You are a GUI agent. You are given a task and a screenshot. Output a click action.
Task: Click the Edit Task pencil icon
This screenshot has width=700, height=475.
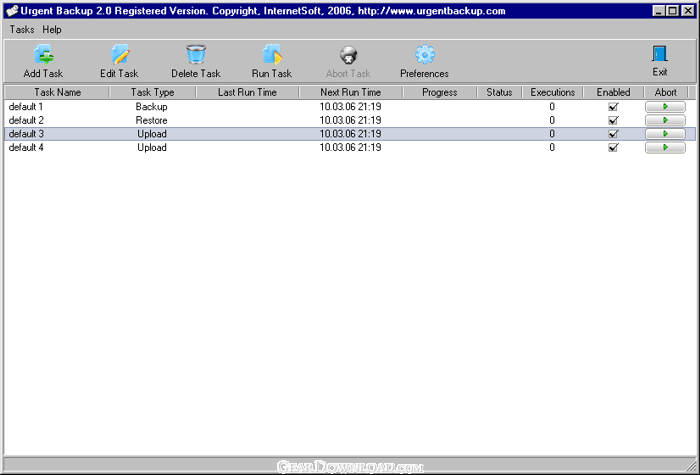click(120, 54)
